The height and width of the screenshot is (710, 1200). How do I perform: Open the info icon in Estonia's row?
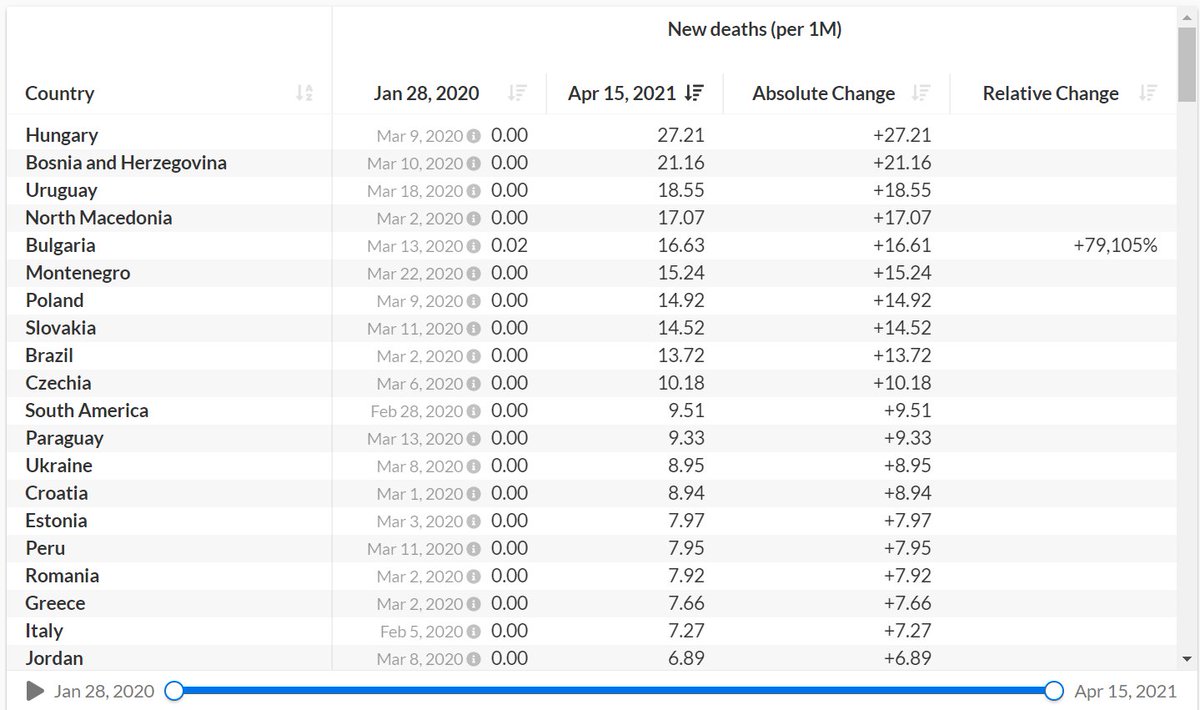coord(473,521)
